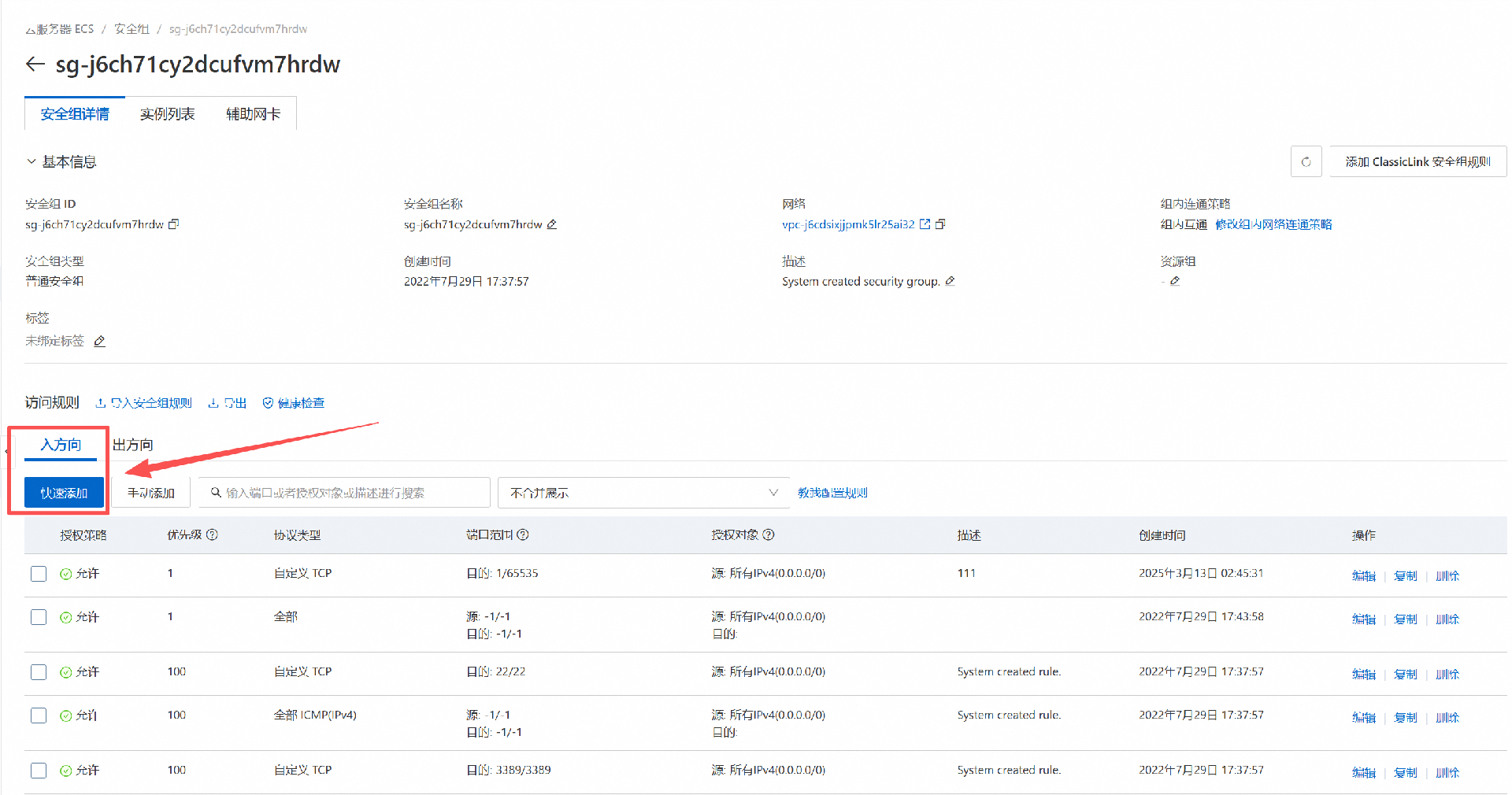1512x795 pixels.
Task: Switch to the 出方向 rules tab
Action: tap(133, 445)
